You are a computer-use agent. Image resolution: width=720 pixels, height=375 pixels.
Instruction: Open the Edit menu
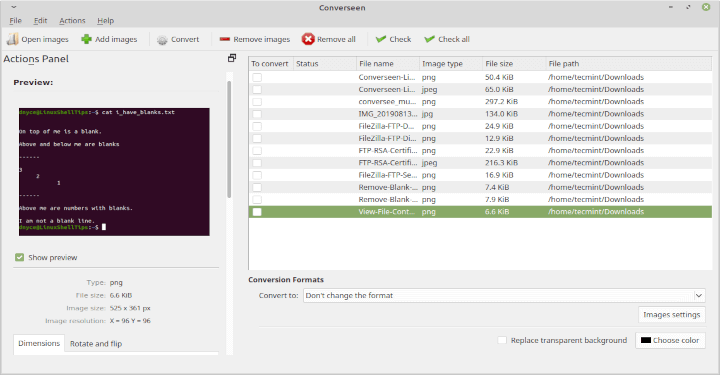point(40,21)
